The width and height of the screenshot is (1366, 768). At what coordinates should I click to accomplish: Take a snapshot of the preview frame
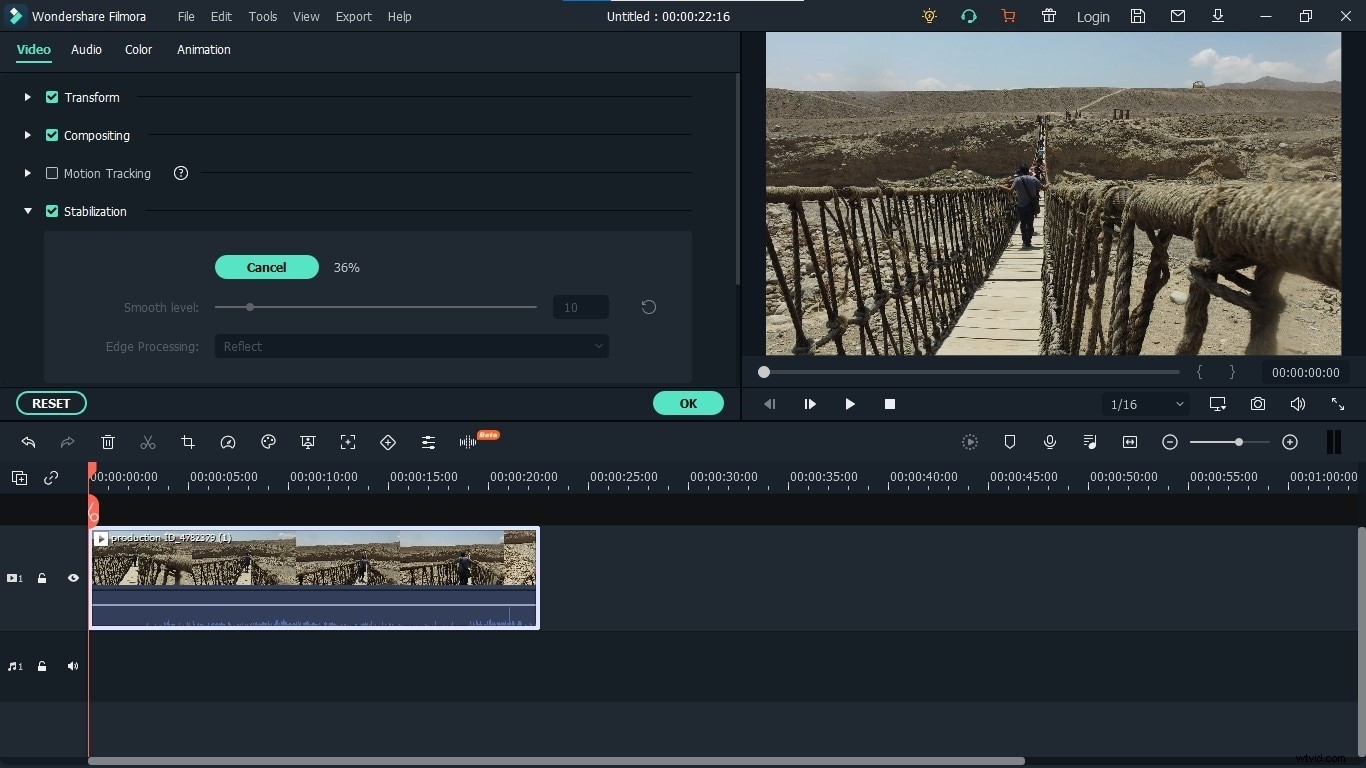tap(1258, 404)
